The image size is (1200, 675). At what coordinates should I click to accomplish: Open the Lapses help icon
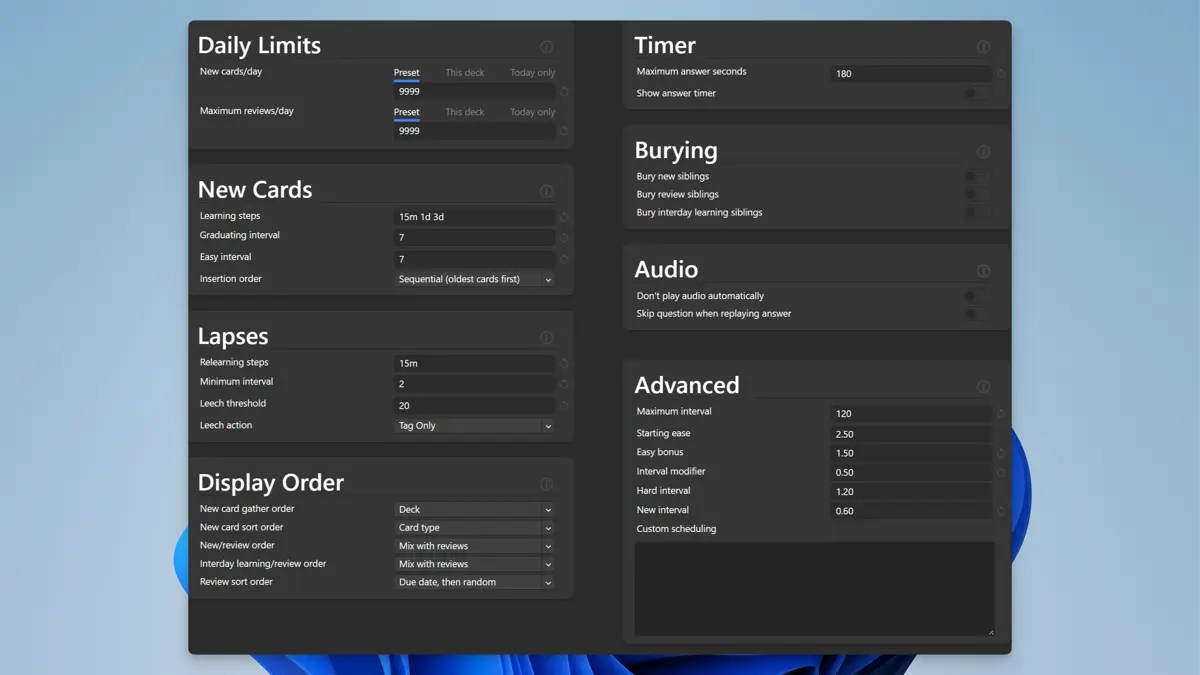pyautogui.click(x=546, y=337)
